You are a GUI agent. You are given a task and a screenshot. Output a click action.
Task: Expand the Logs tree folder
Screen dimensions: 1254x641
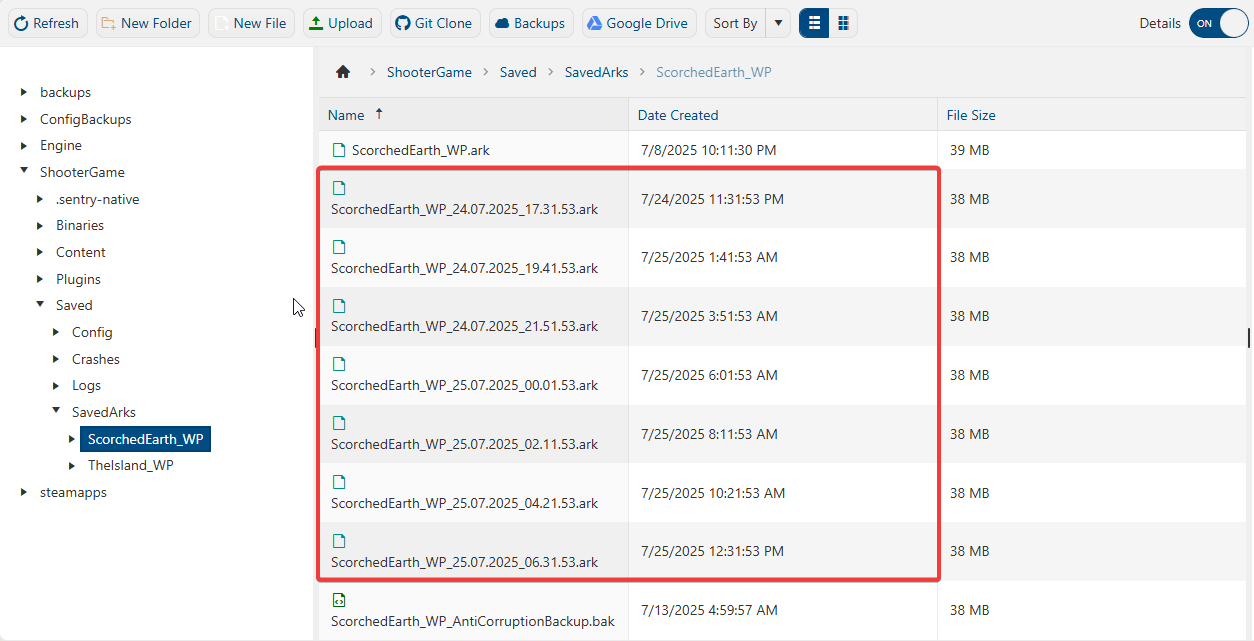click(56, 385)
